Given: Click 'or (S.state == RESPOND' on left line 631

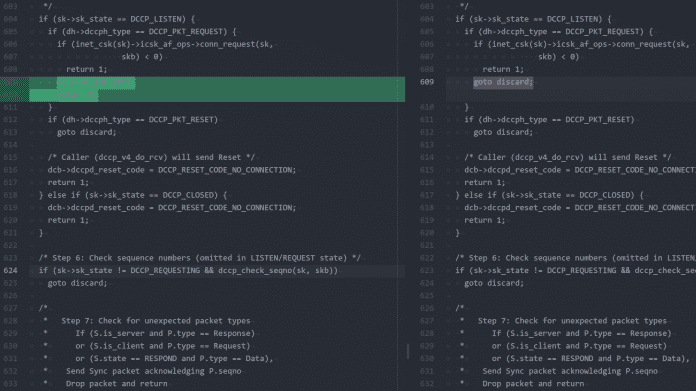Looking at the screenshot, I should tap(126, 358).
